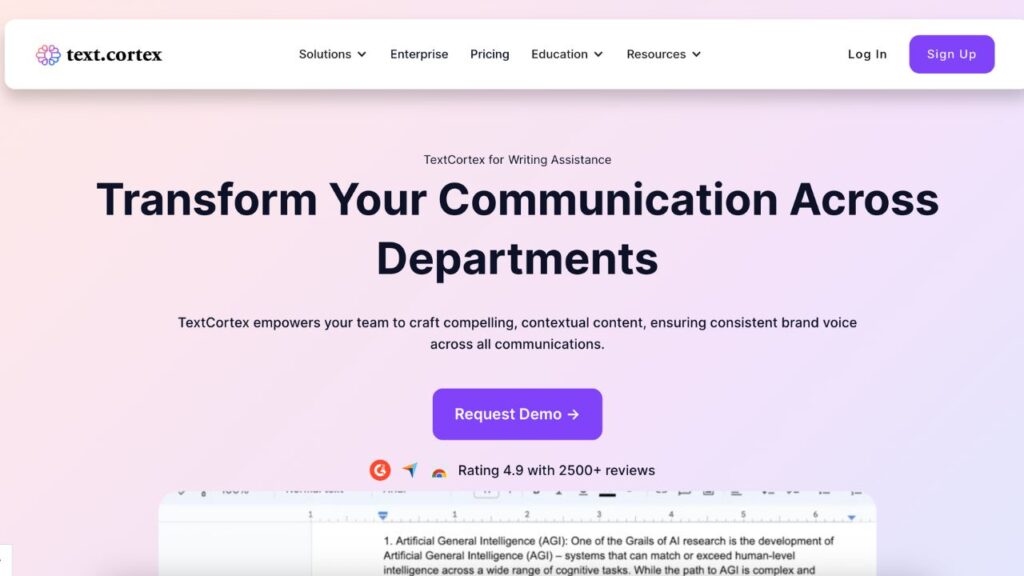
Task: Click the text color icon in document toolbar
Action: click(x=607, y=493)
